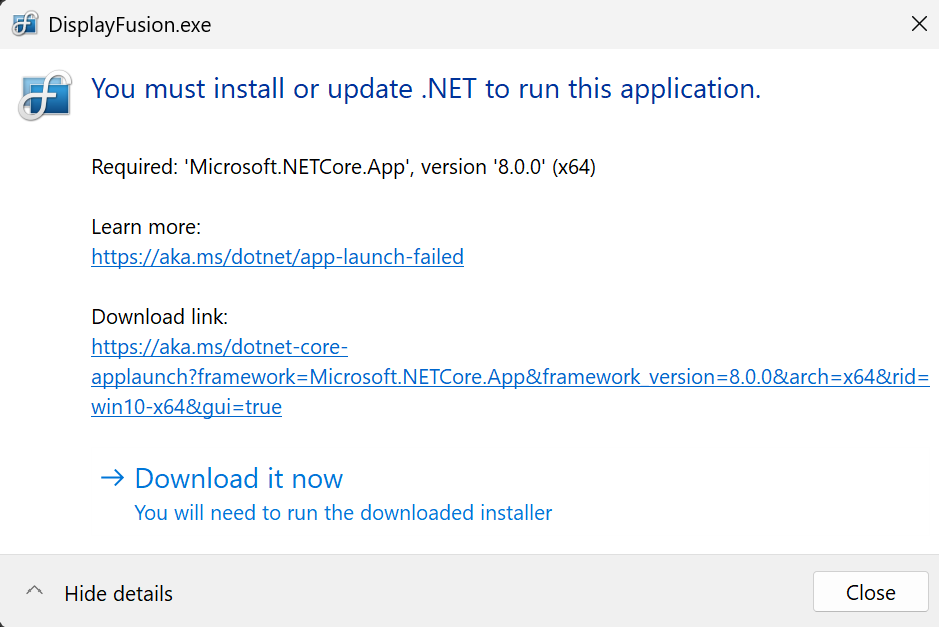Click the 'You must install or update .NET' heading
The height and width of the screenshot is (627, 939).
(x=426, y=89)
